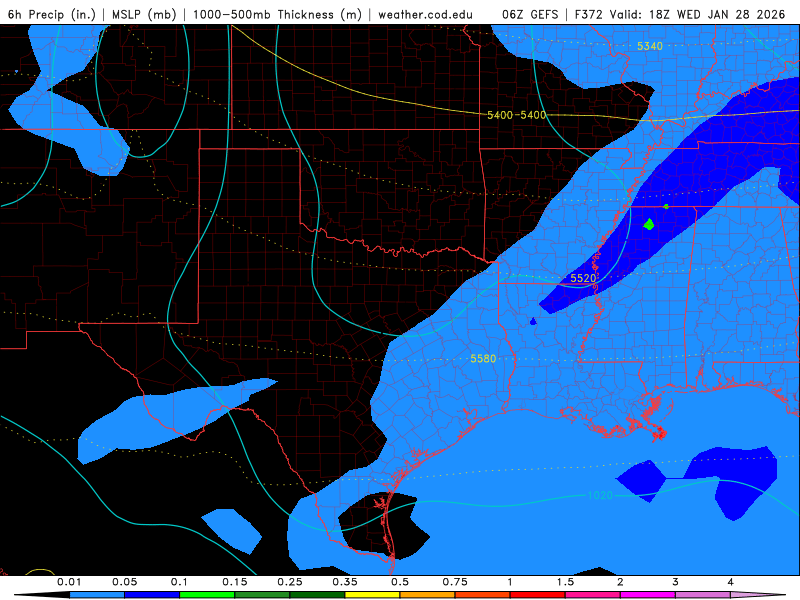
Task: Click the 0.75 legend value
Action: pyautogui.click(x=455, y=582)
